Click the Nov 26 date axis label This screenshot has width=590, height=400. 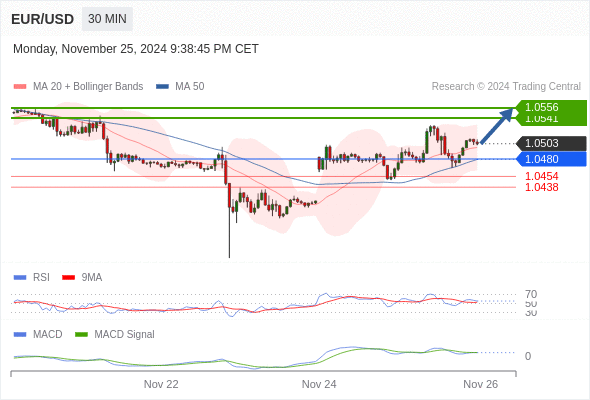[x=481, y=384]
